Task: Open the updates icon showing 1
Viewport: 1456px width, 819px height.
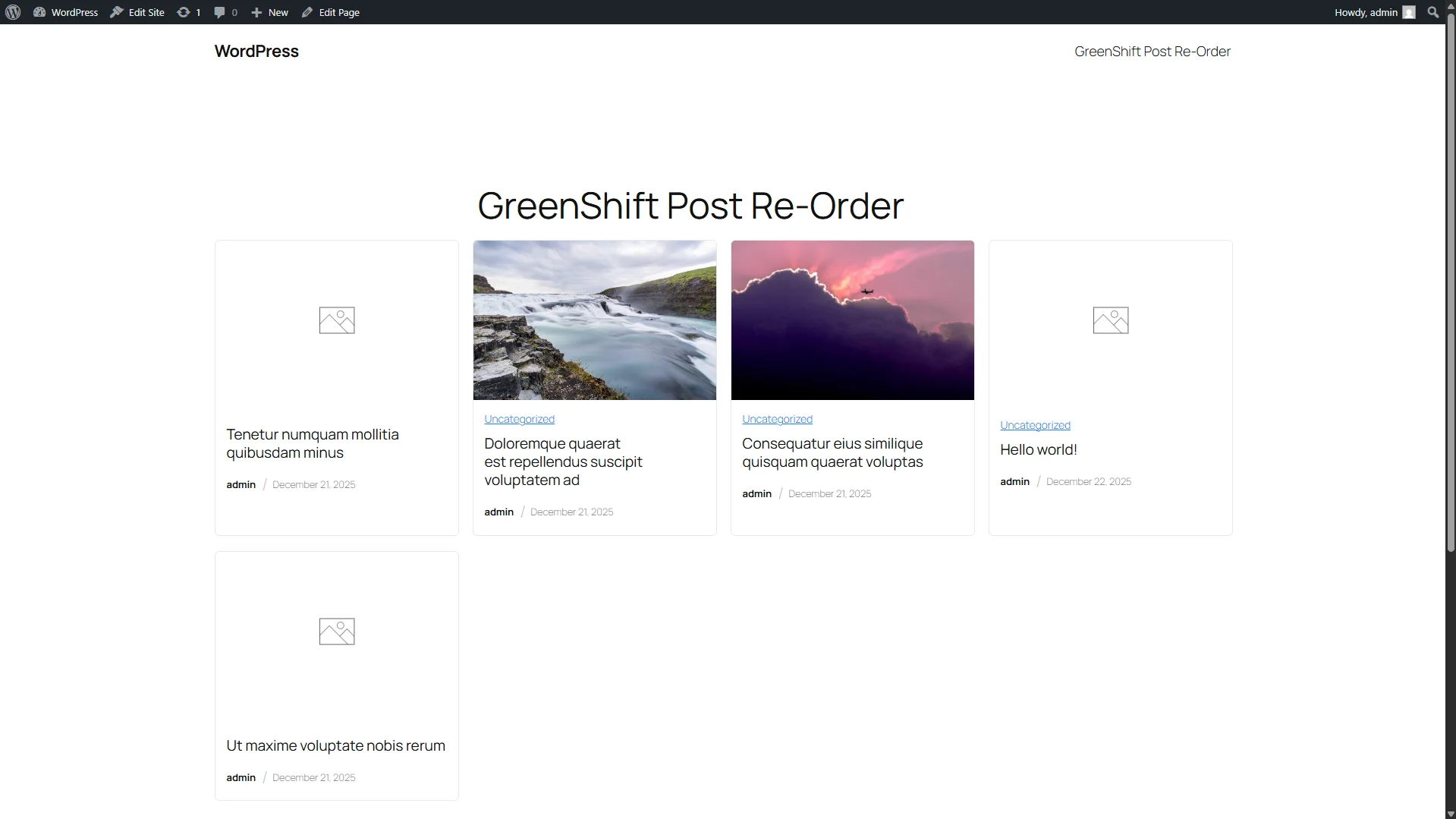Action: [189, 12]
